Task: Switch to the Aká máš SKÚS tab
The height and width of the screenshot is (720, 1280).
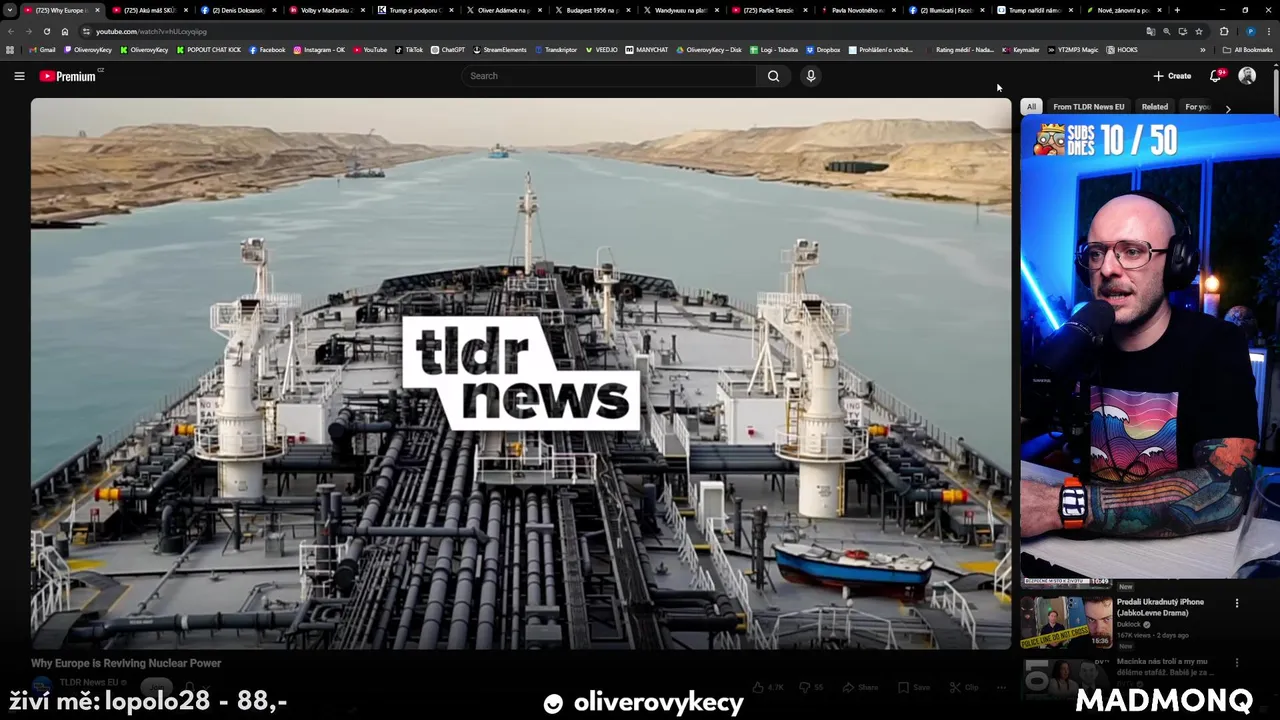Action: coord(149,10)
